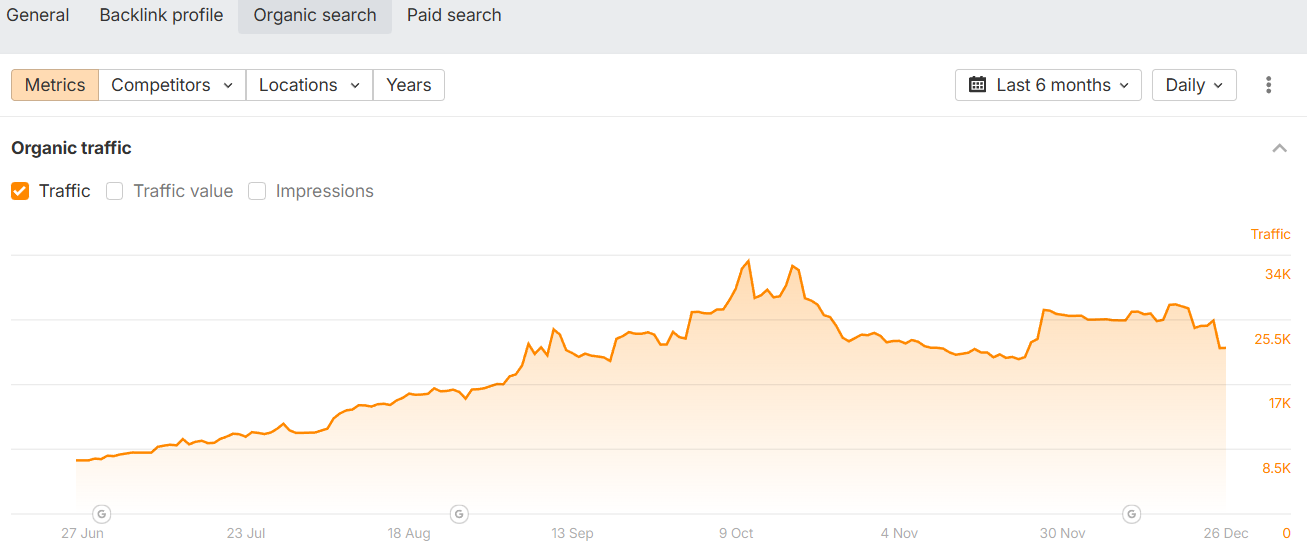
Task: Click the Years button
Action: coord(408,85)
